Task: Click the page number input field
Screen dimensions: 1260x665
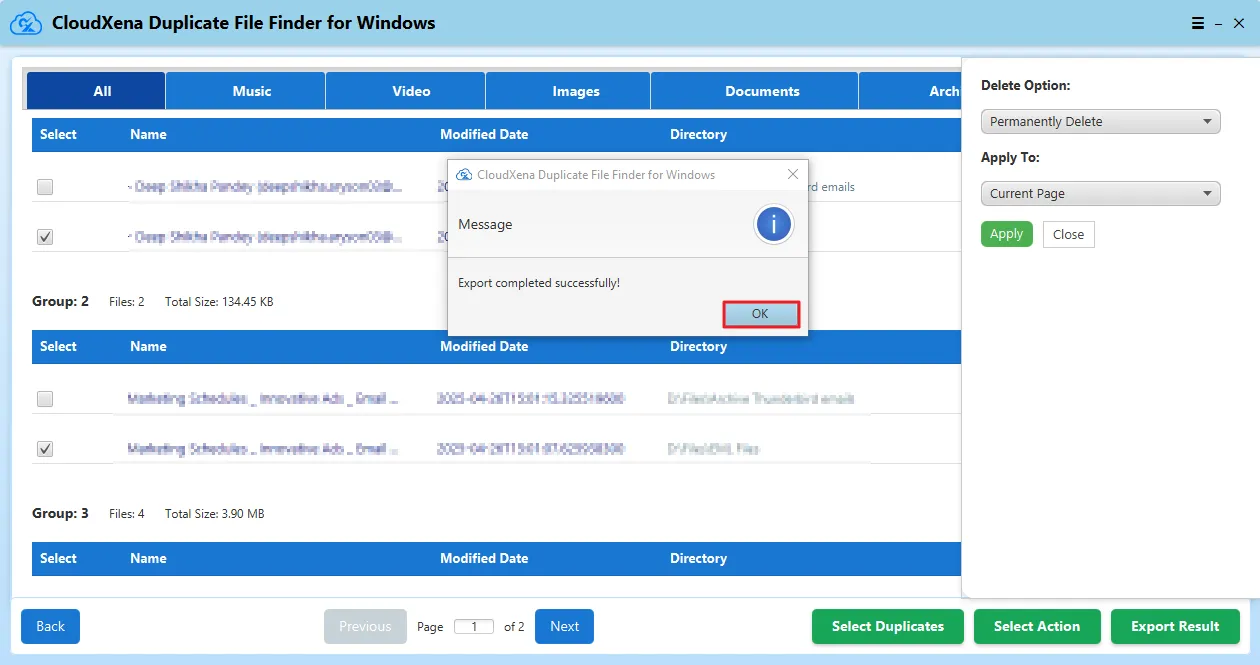Action: click(474, 627)
